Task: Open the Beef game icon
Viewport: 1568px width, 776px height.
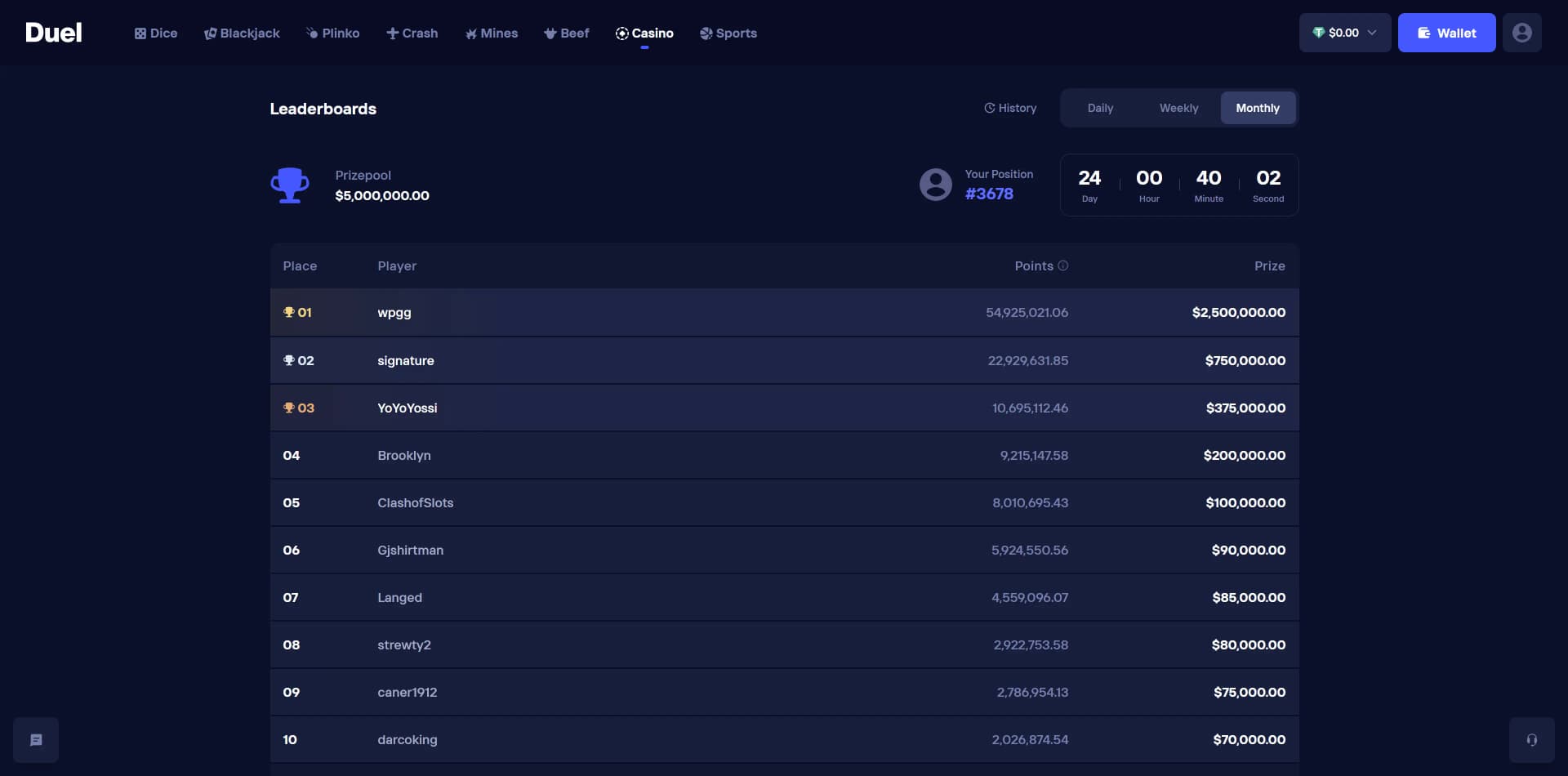Action: coord(550,33)
